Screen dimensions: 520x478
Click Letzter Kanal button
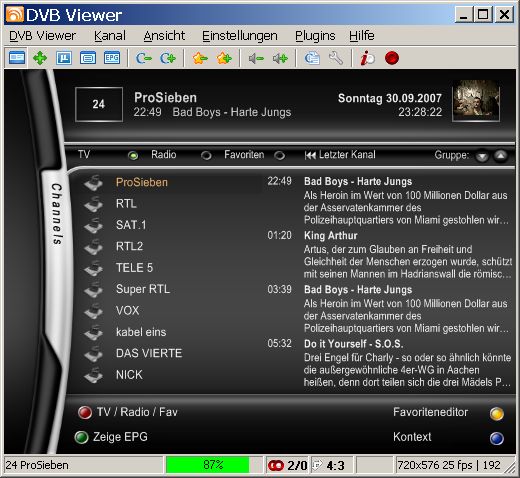[x=340, y=155]
